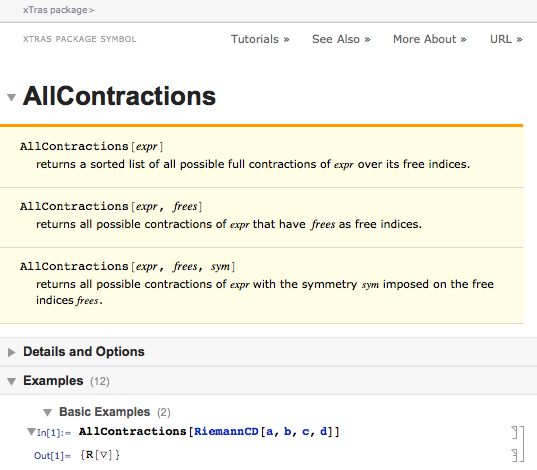Click the Out[1]= cell label
The height and width of the screenshot is (470, 537).
tap(52, 456)
